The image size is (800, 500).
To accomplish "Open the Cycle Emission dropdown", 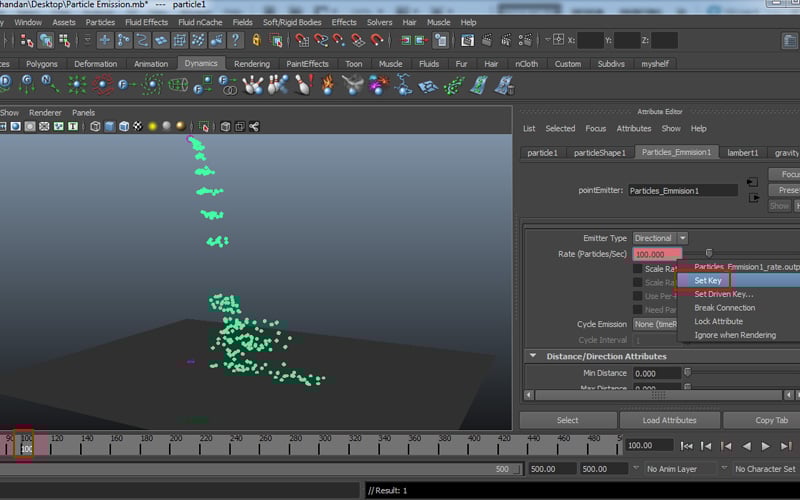I will tap(655, 324).
